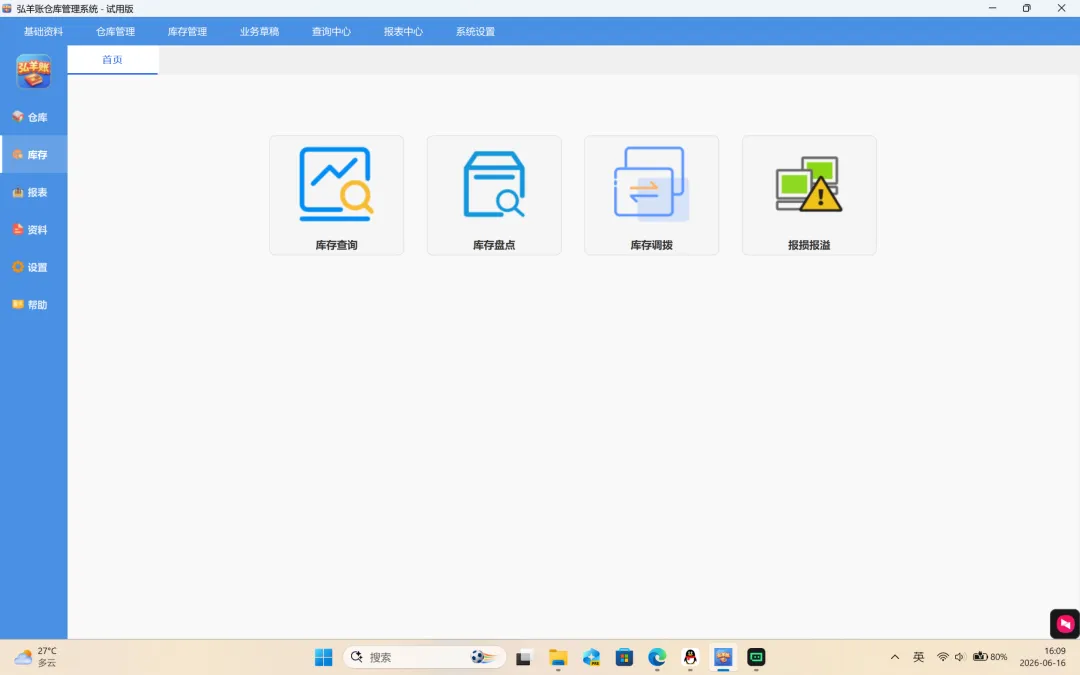The width and height of the screenshot is (1080, 675).
Task: Open the 系统设置 menu
Action: (475, 32)
